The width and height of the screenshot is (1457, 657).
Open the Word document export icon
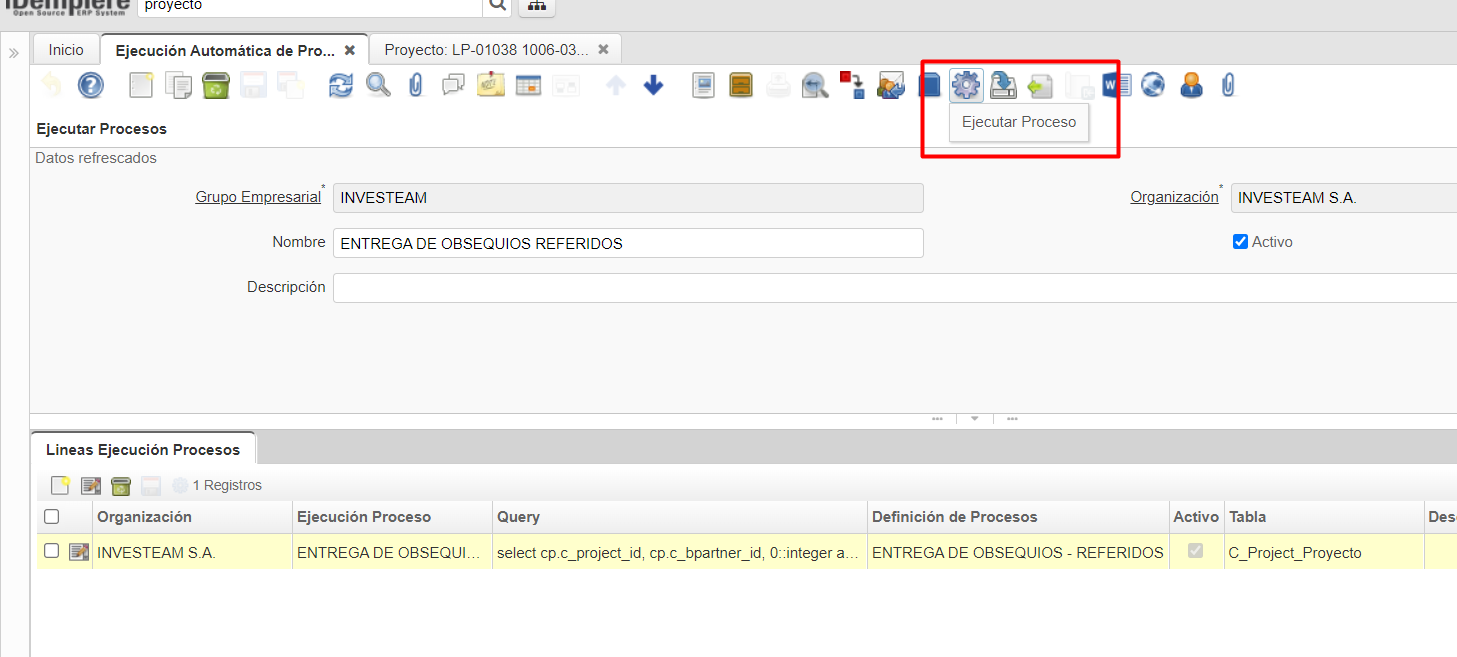(x=1115, y=86)
